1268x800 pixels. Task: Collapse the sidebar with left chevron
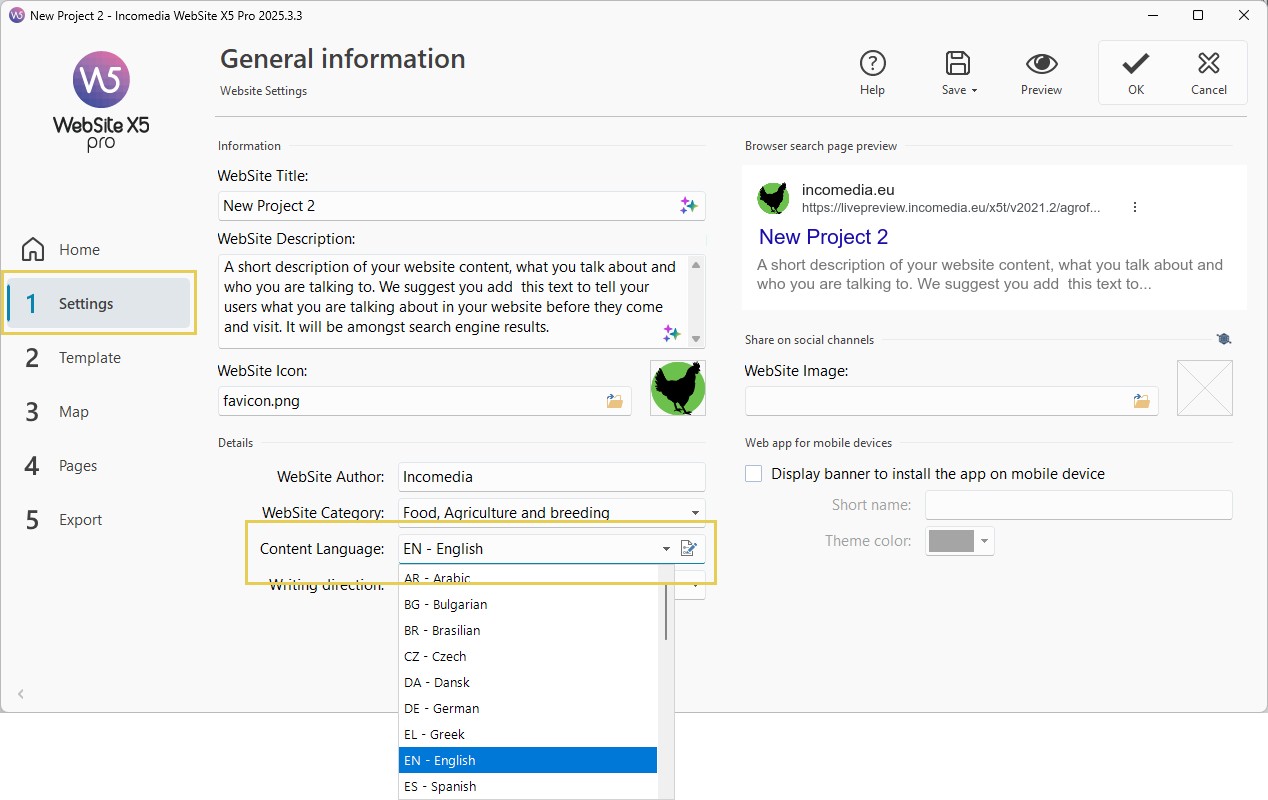(21, 694)
